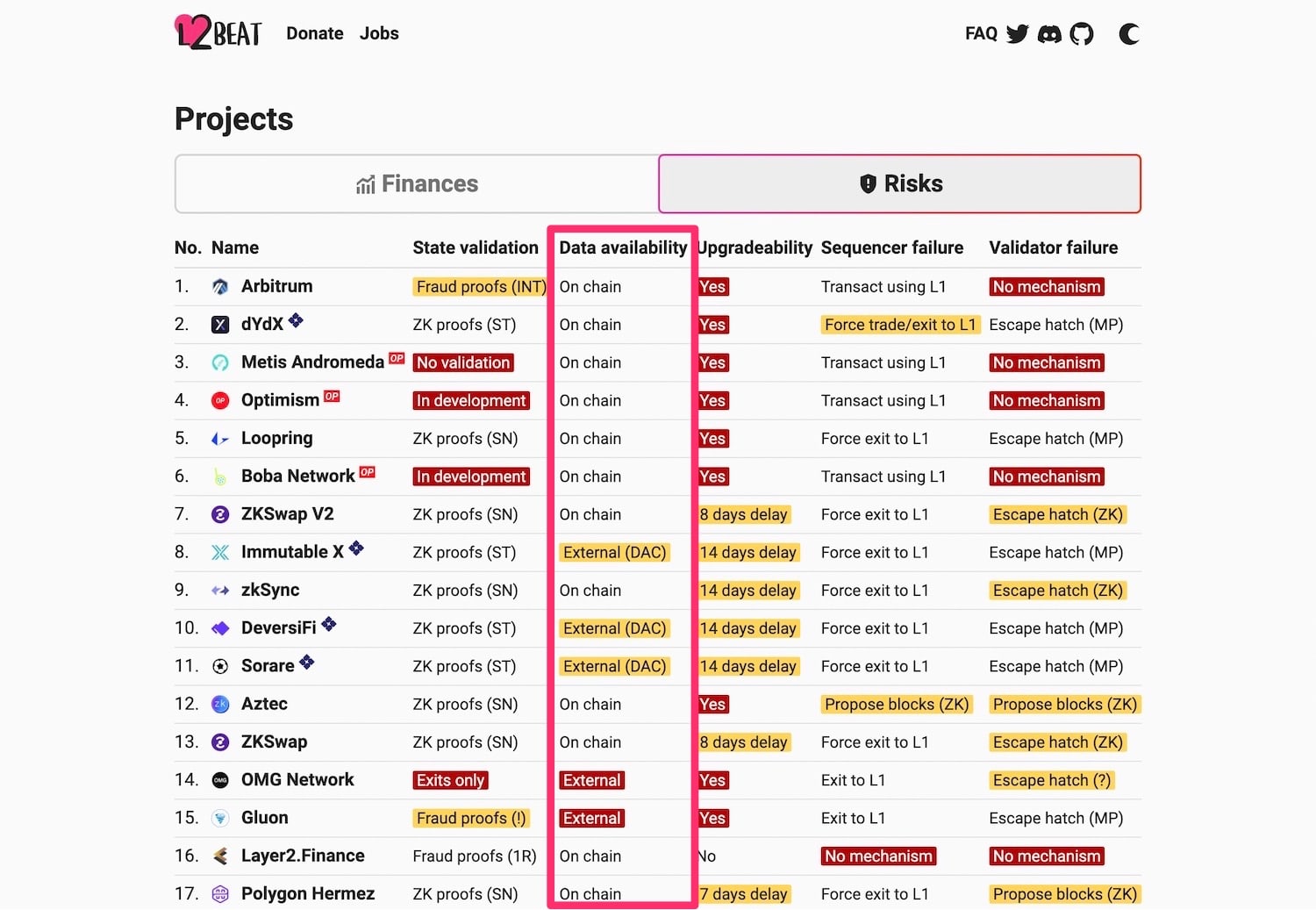Click the Optimism red logo icon
Screen dimensions: 1316x910
220,401
